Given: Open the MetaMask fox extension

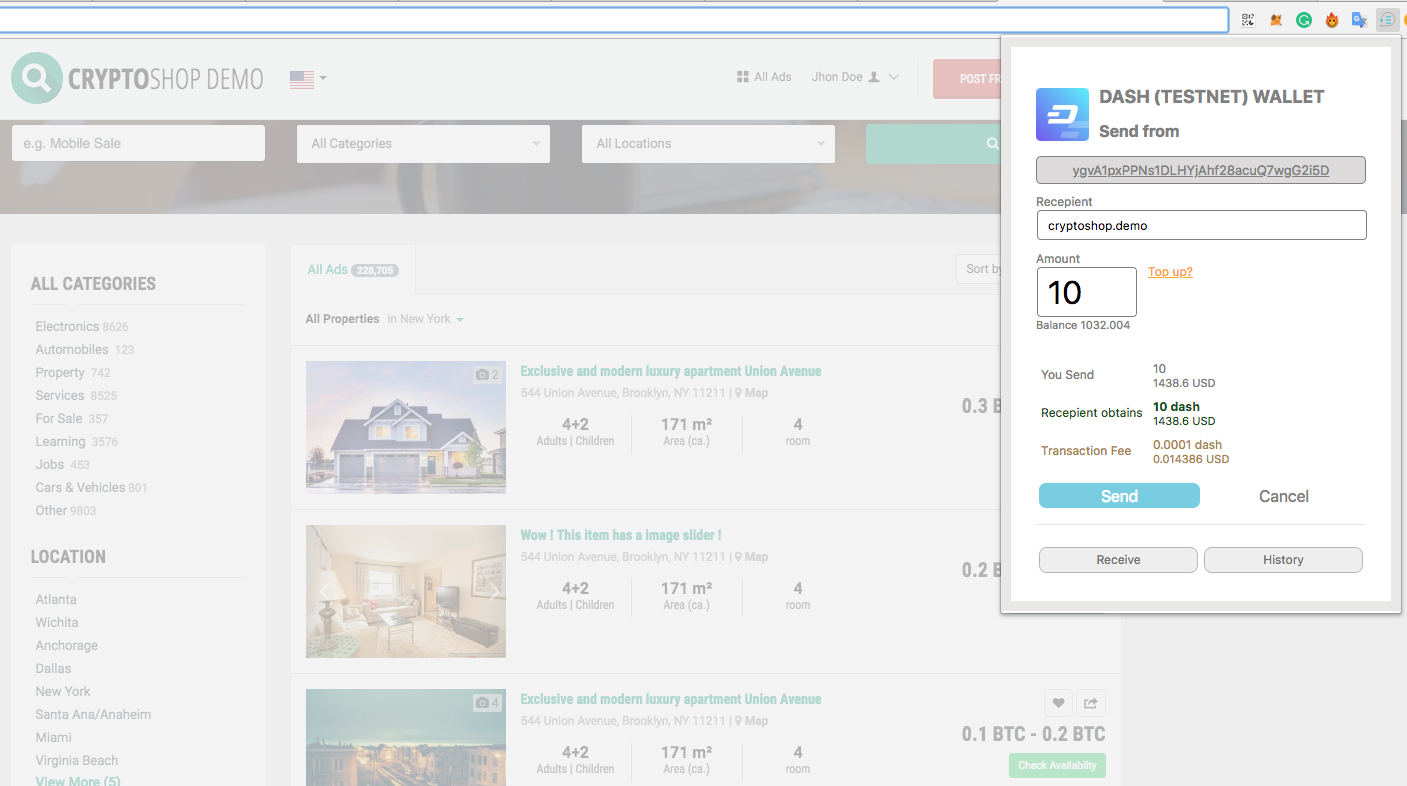Looking at the screenshot, I should coord(1276,20).
